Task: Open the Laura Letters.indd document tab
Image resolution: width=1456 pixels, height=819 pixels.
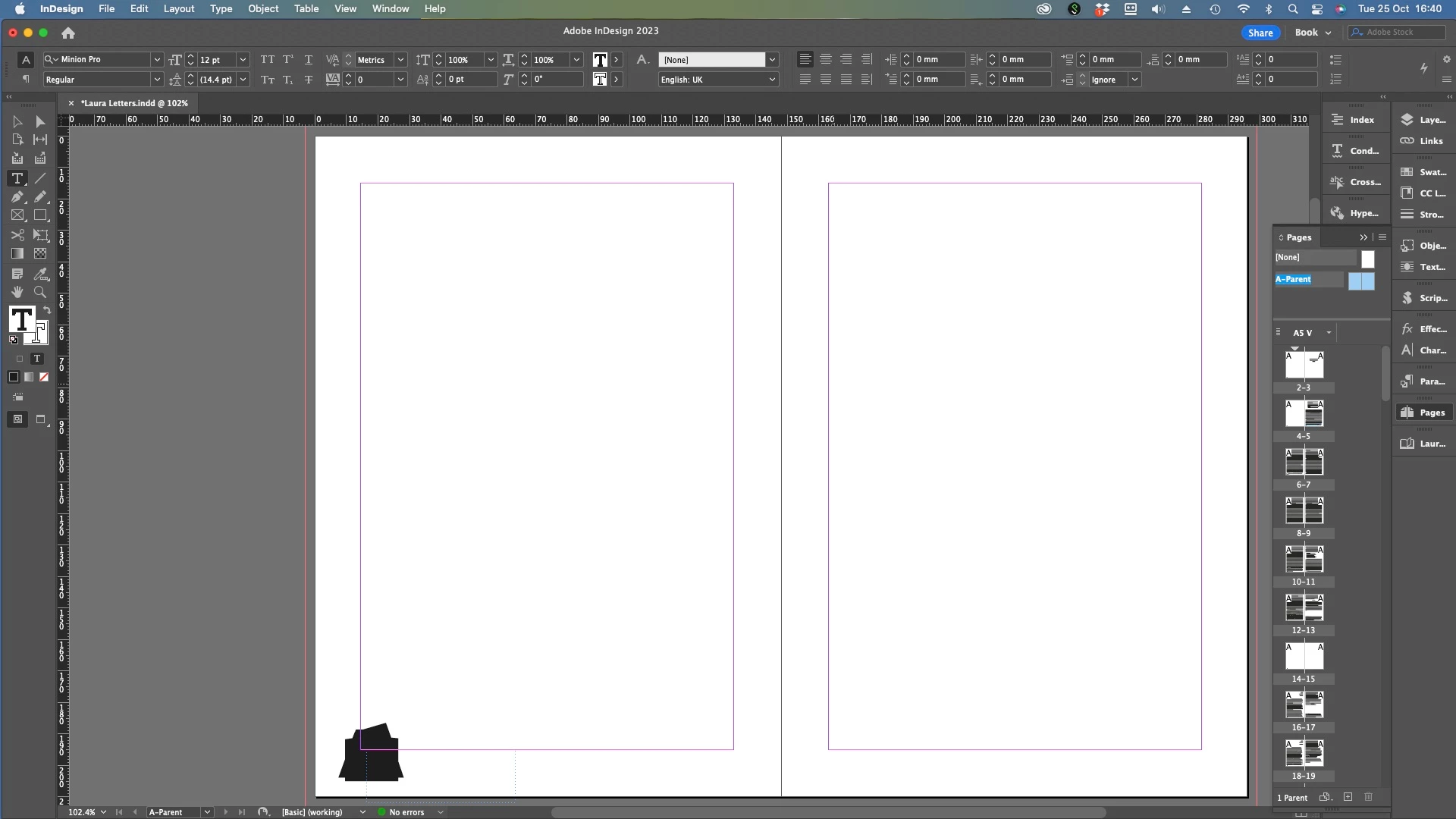Action: pos(134,103)
